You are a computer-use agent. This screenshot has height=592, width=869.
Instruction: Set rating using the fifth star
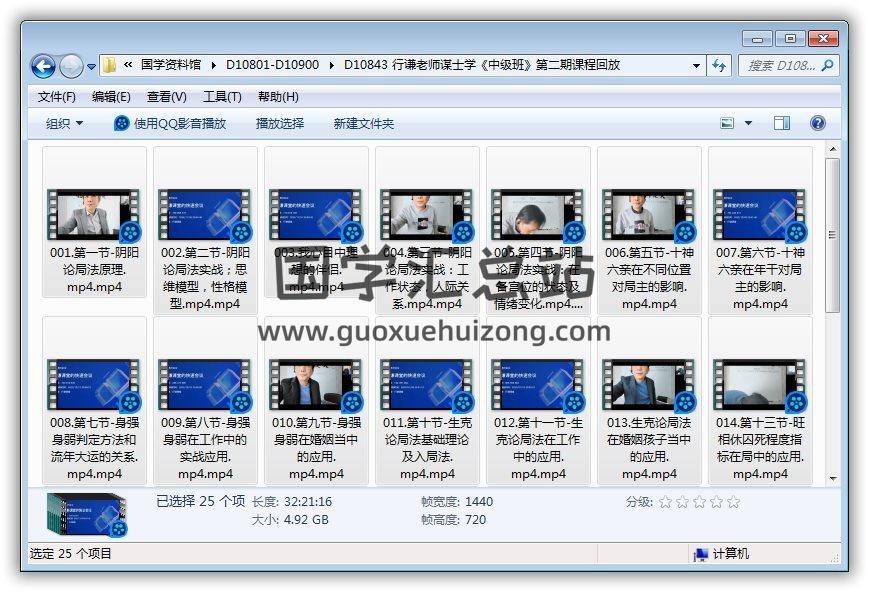pos(734,502)
